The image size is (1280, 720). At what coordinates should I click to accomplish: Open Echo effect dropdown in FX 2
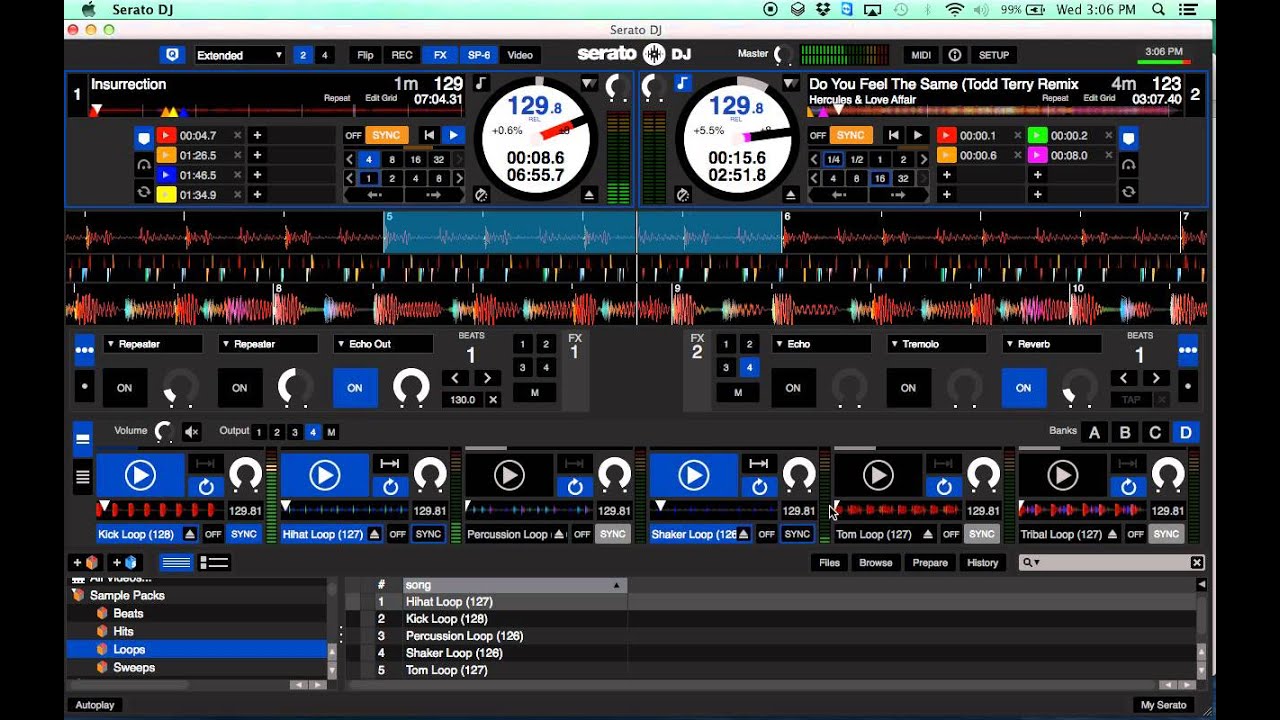822,344
